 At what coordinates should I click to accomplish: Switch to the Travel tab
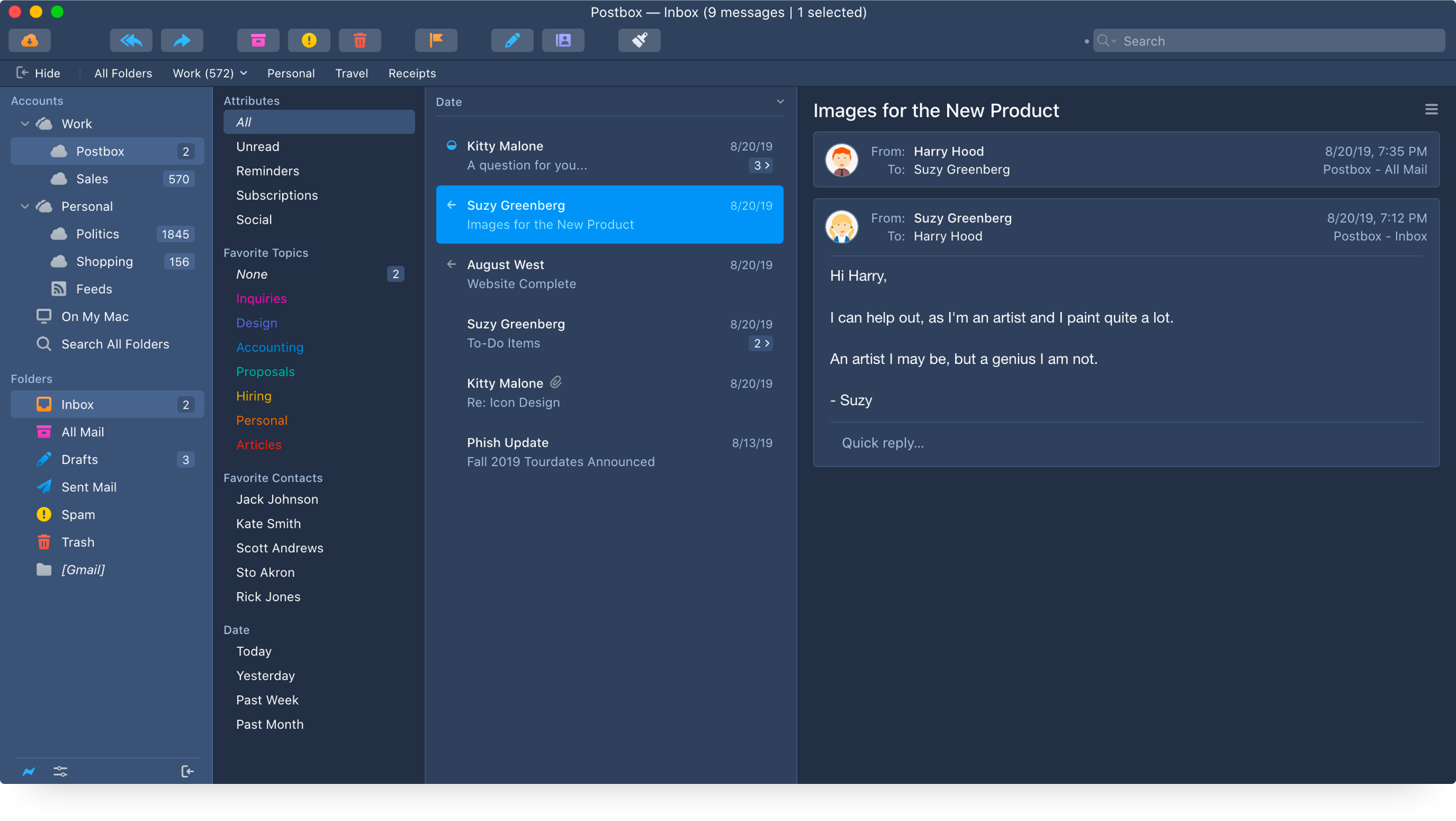click(x=351, y=73)
